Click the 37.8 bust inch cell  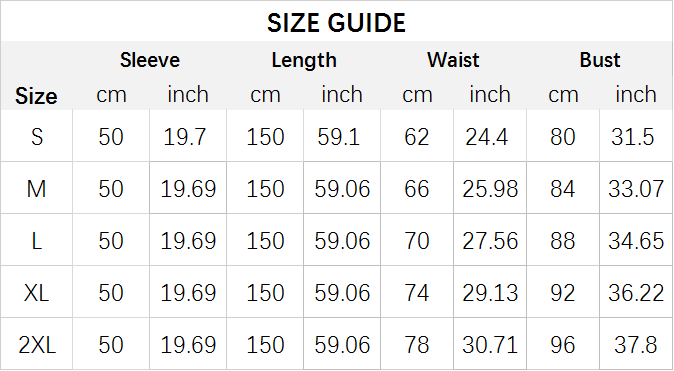(x=636, y=345)
